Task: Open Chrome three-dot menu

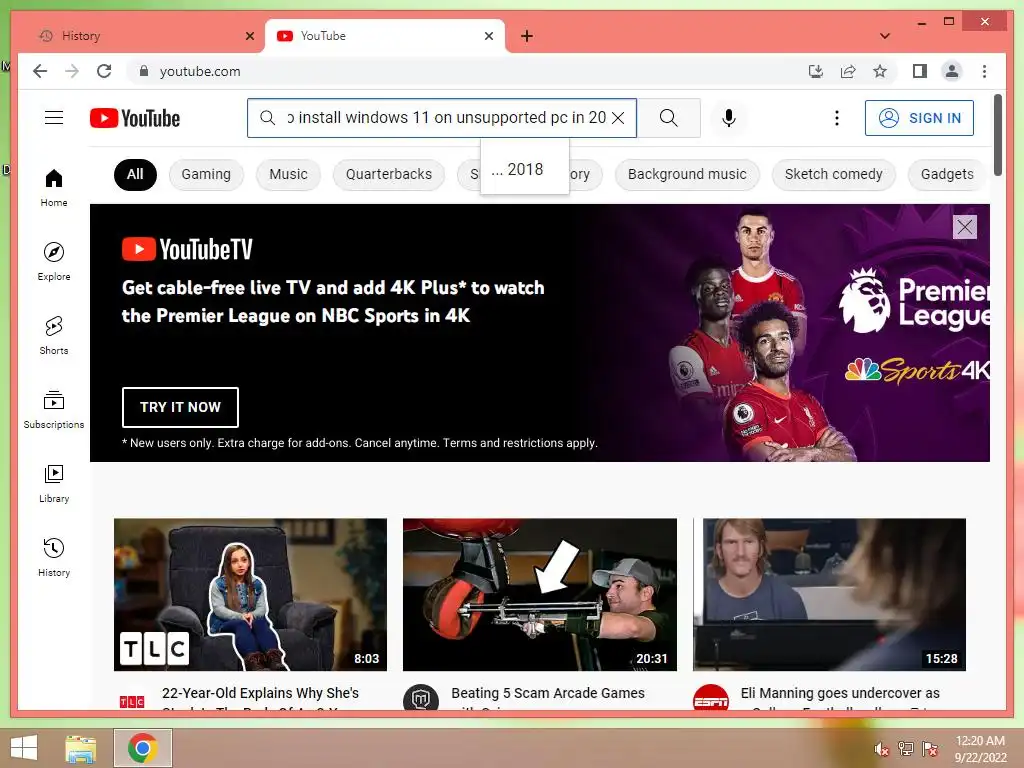Action: tap(984, 71)
